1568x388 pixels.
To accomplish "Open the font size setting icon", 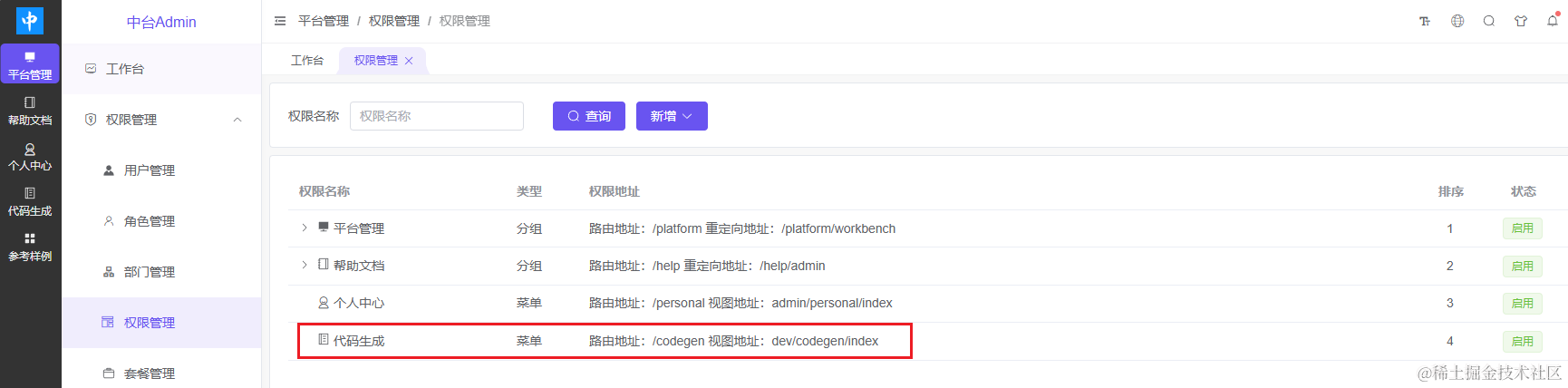I will point(1425,21).
